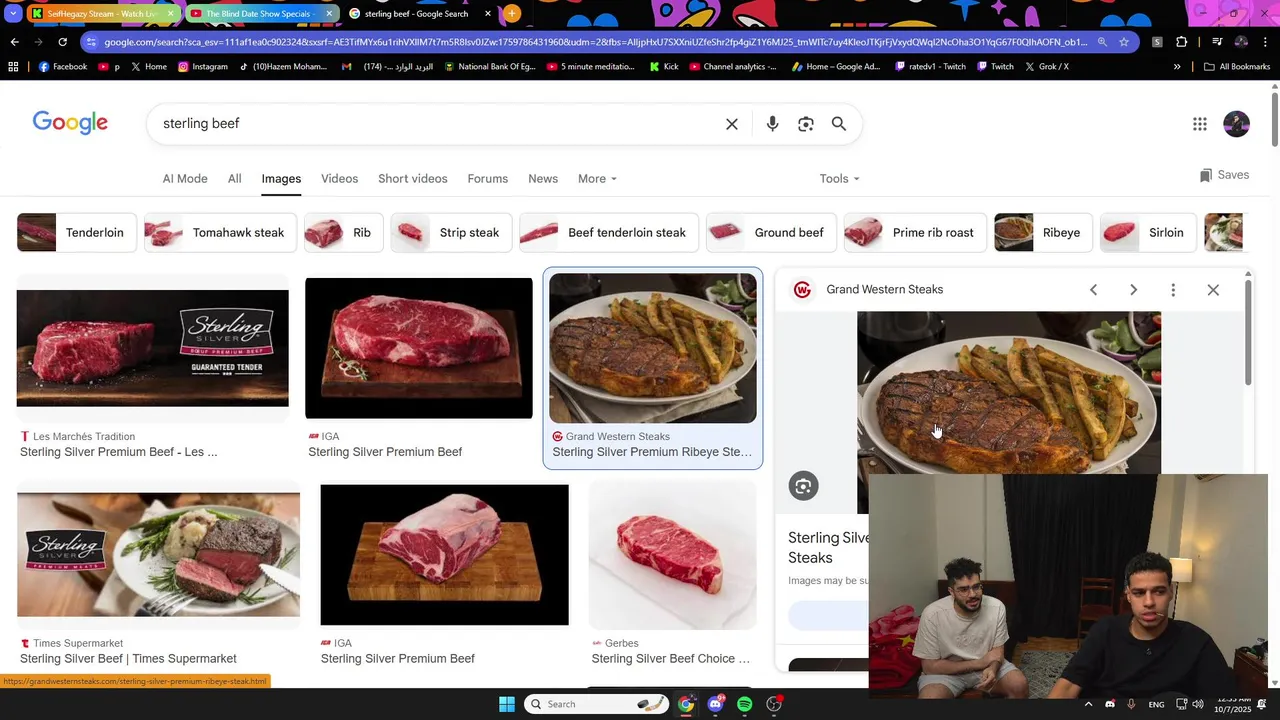Bookmark this page with the star icon
1280x720 pixels.
(x=1124, y=42)
